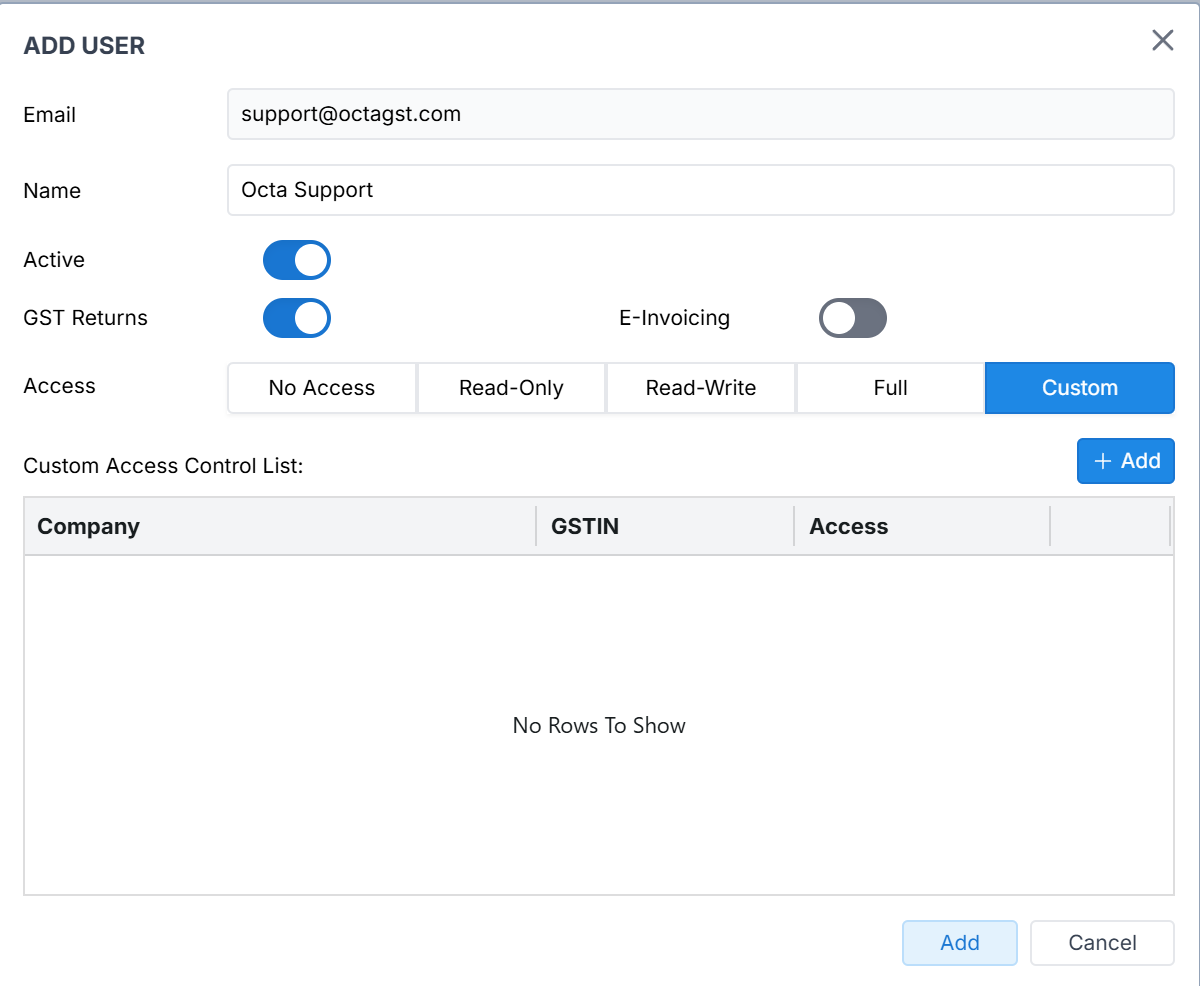Click the Access column header in grid
The width and height of the screenshot is (1200, 986).
848,526
